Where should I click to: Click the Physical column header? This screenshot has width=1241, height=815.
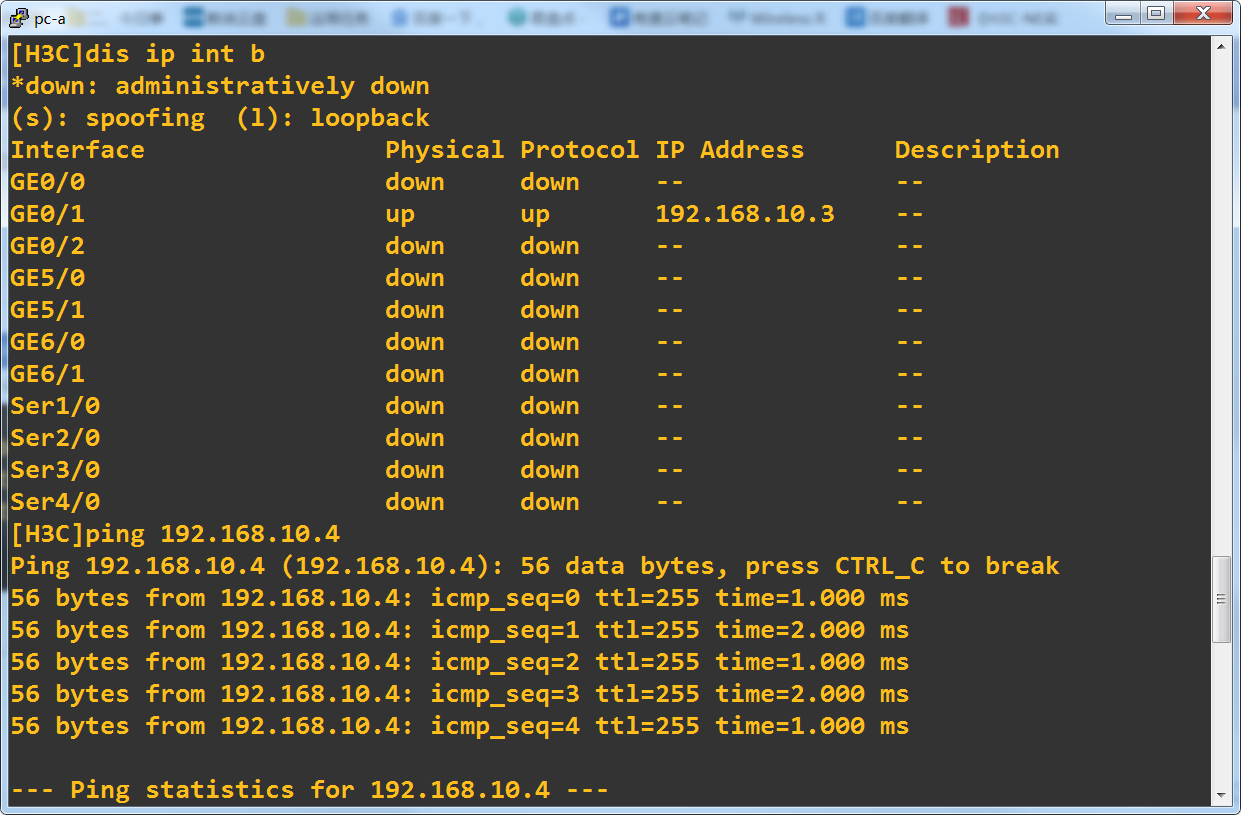(x=444, y=150)
